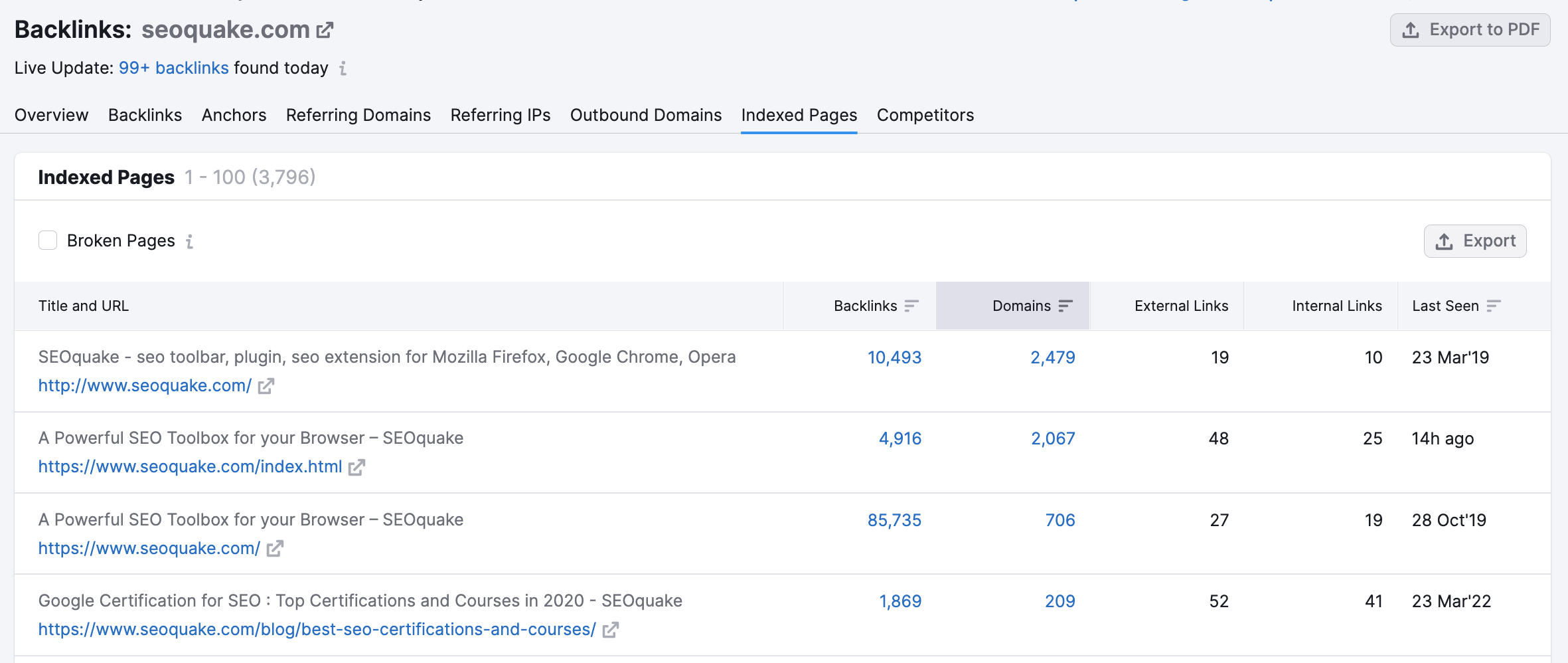Switch to the Competitors tab
Image resolution: width=1568 pixels, height=663 pixels.
[x=925, y=115]
